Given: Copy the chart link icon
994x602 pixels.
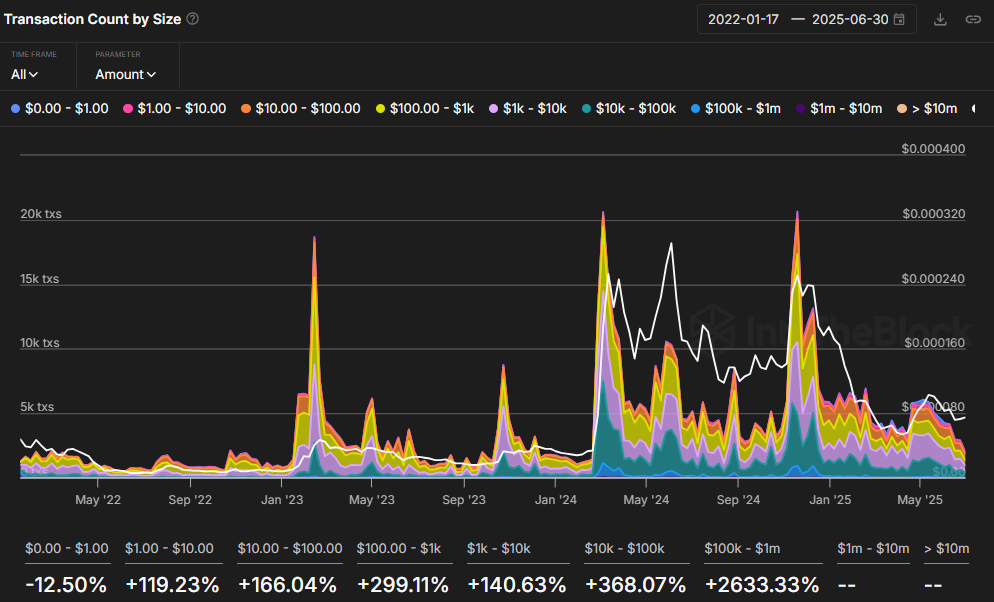Looking at the screenshot, I should (x=973, y=20).
